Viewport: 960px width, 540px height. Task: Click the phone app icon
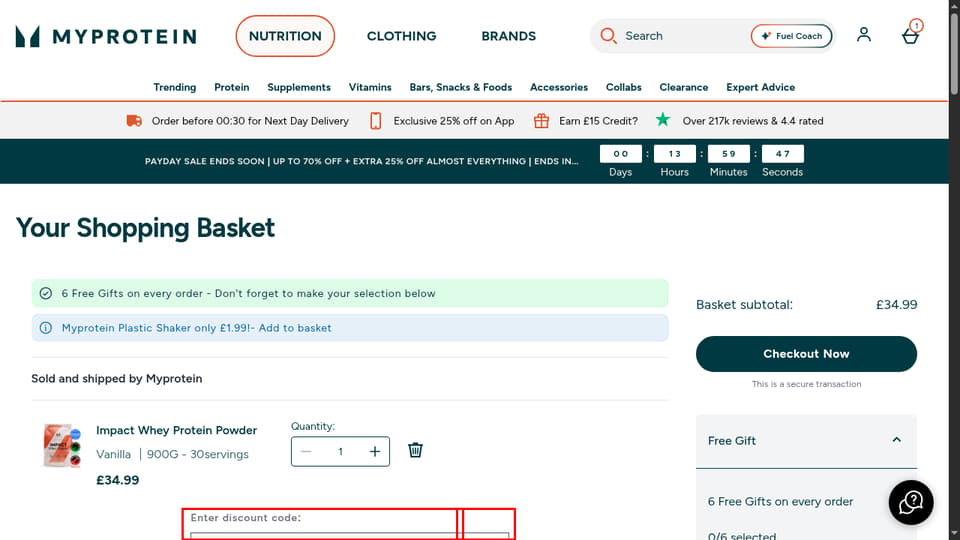click(375, 121)
